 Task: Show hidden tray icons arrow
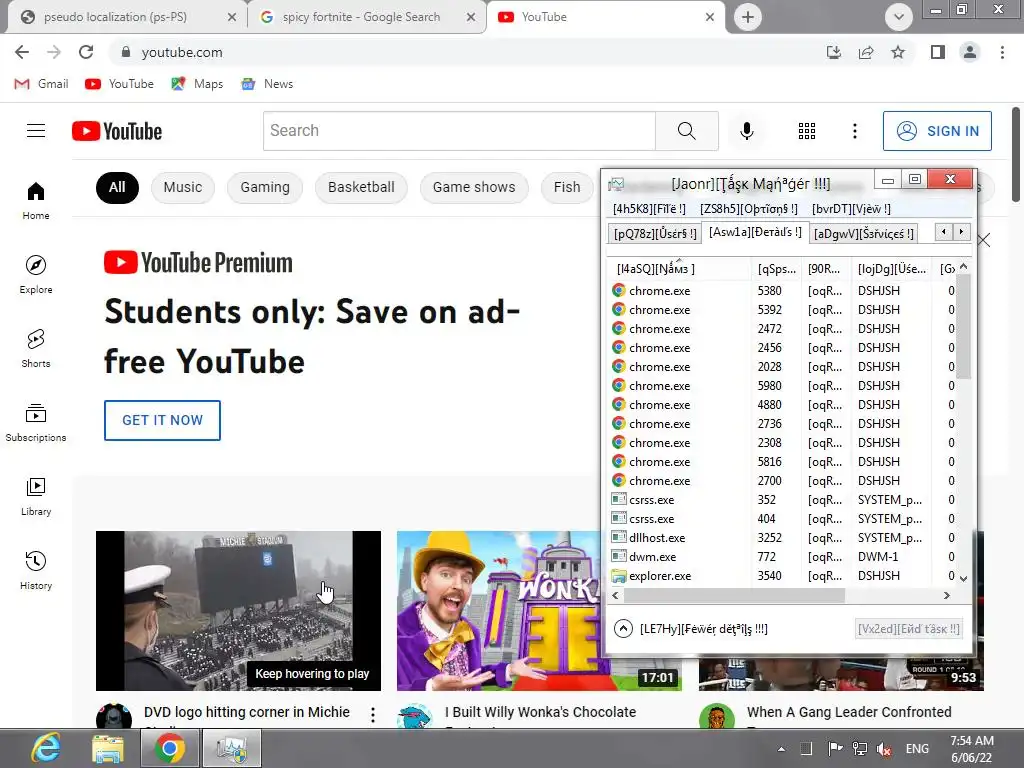(x=781, y=749)
